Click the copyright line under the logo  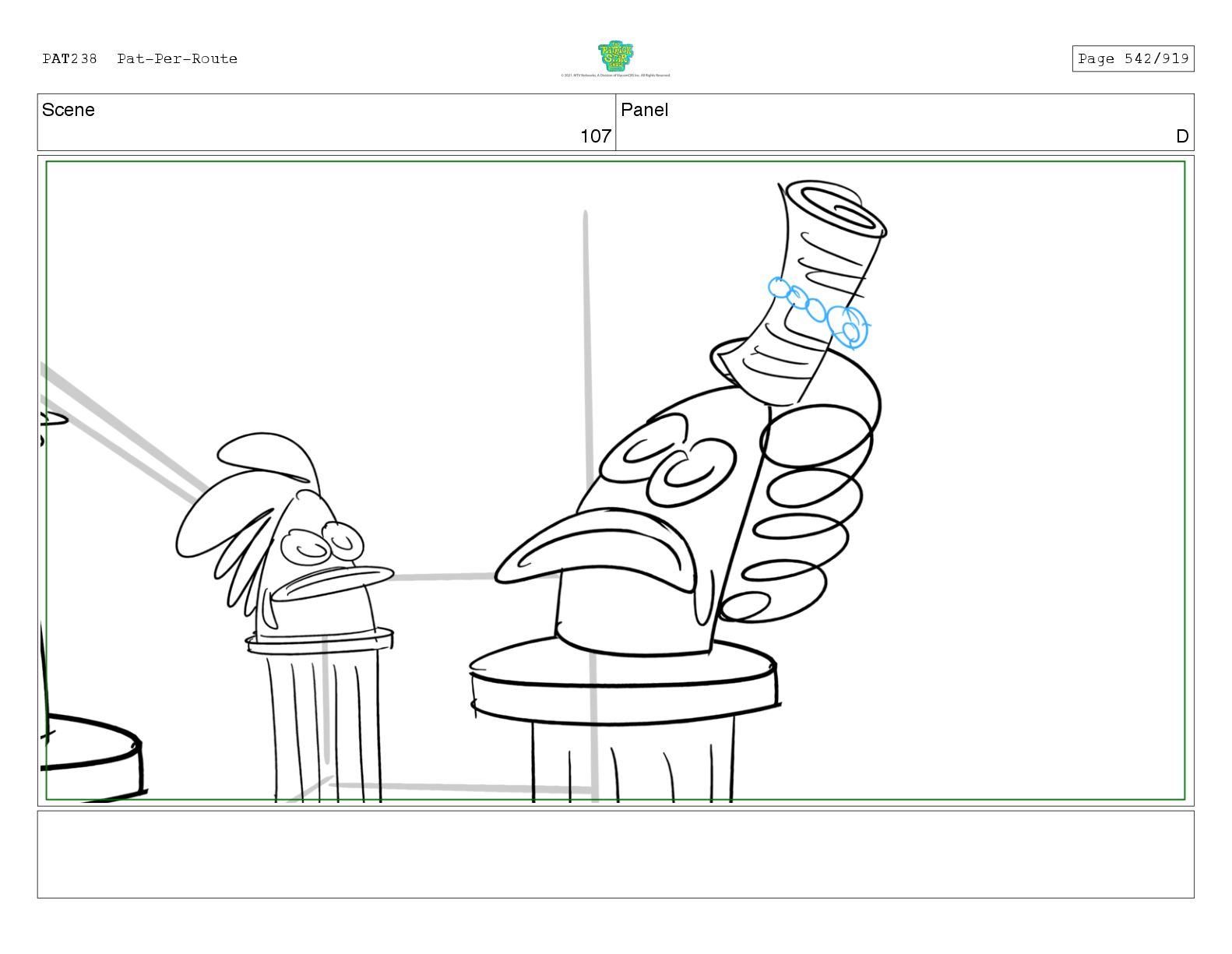615,76
